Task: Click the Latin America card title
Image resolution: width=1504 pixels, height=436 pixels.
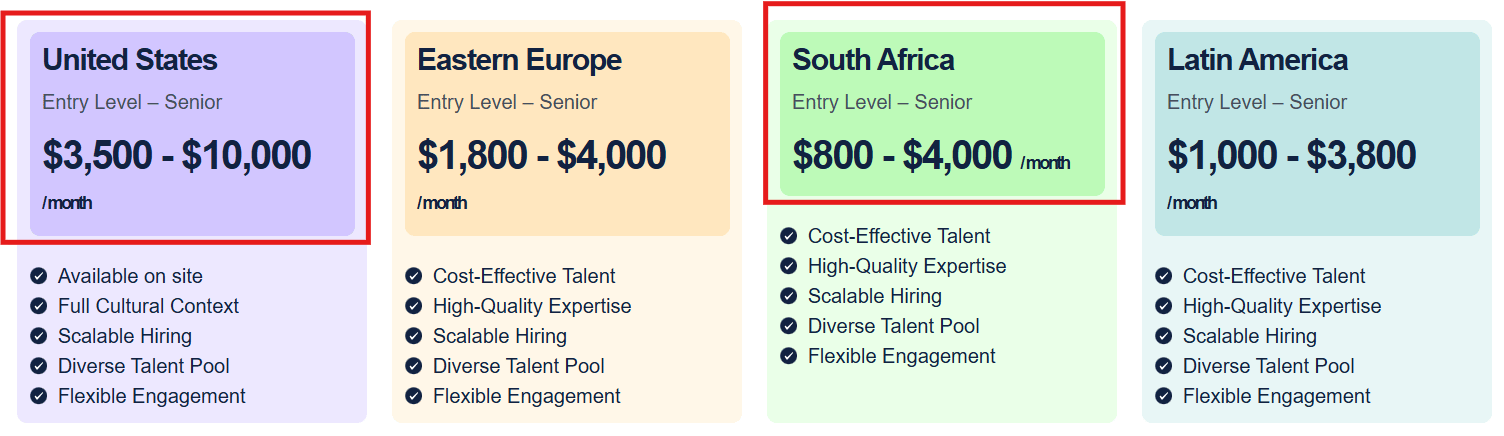Action: (x=1257, y=60)
